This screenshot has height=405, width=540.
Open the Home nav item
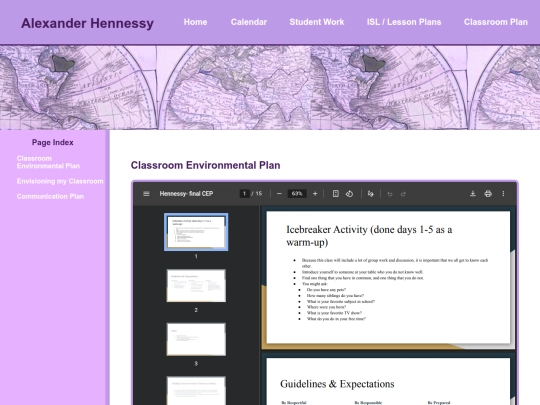point(195,22)
